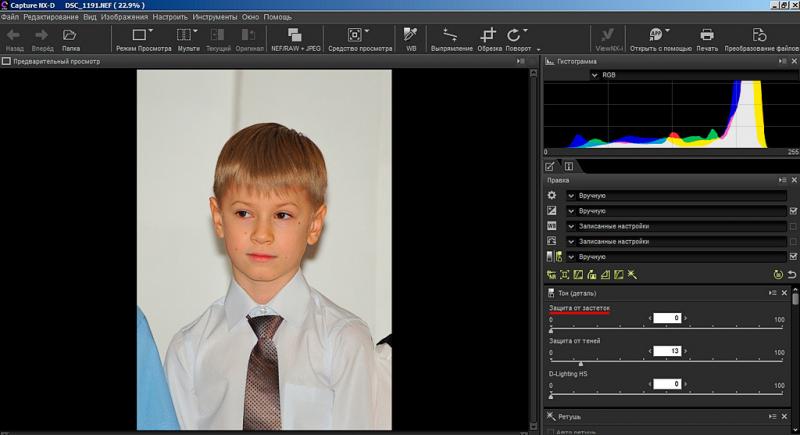Viewport: 800px width, 435px height.
Task: Open the first Вручную dropdown next to gear
Action: tap(677, 195)
